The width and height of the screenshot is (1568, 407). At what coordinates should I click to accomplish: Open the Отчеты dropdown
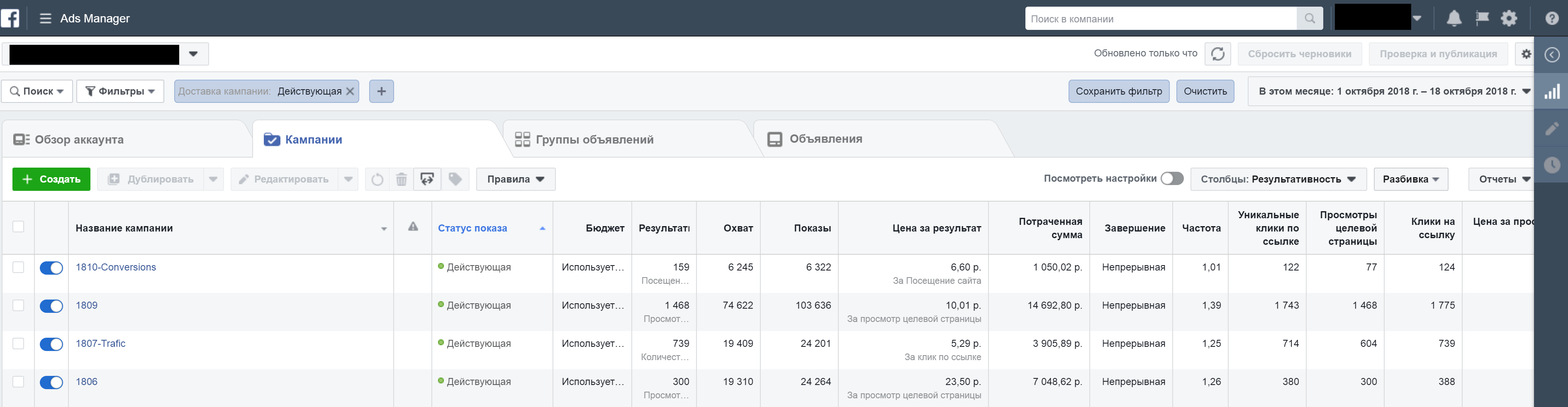[1502, 180]
